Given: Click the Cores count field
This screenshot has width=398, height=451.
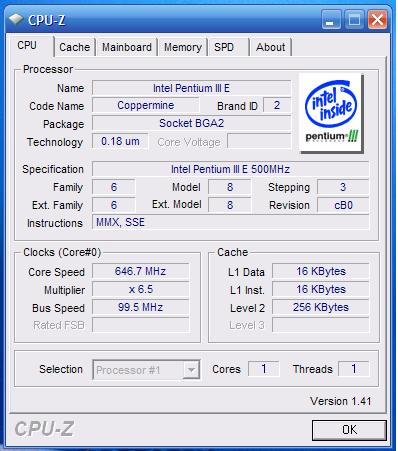Looking at the screenshot, I should tap(263, 369).
